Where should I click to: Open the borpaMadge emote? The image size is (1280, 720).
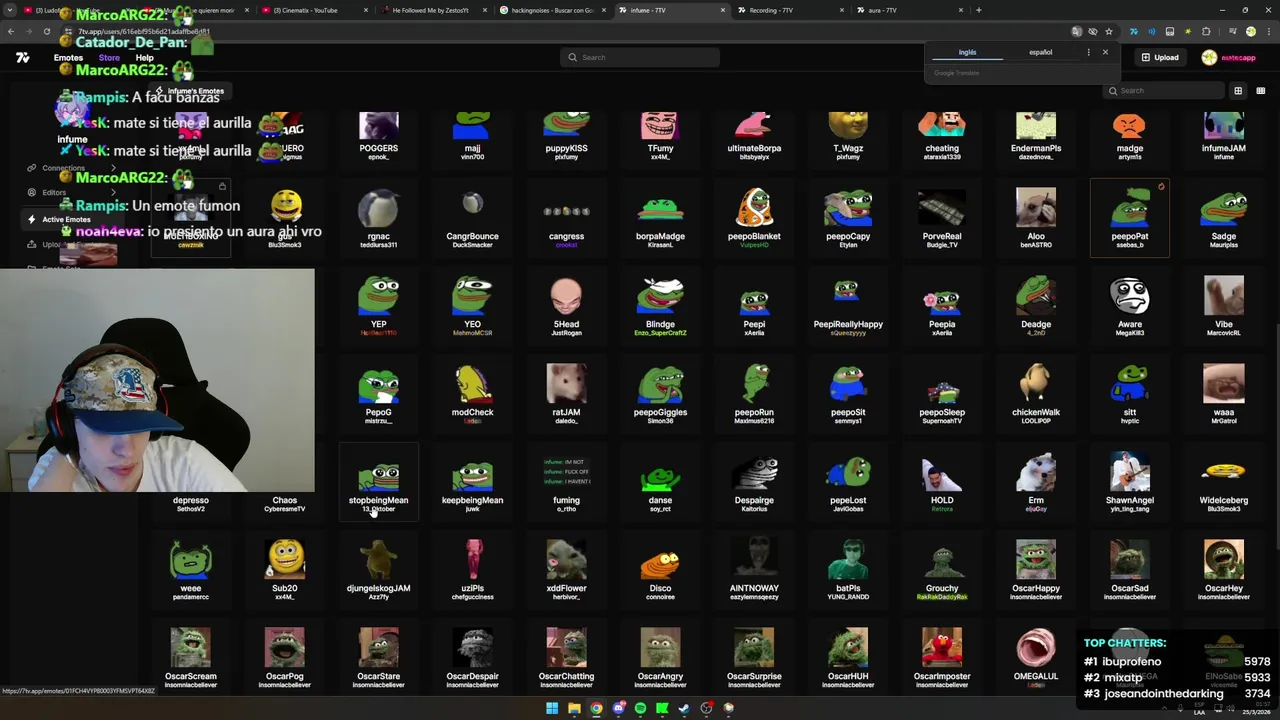point(660,218)
